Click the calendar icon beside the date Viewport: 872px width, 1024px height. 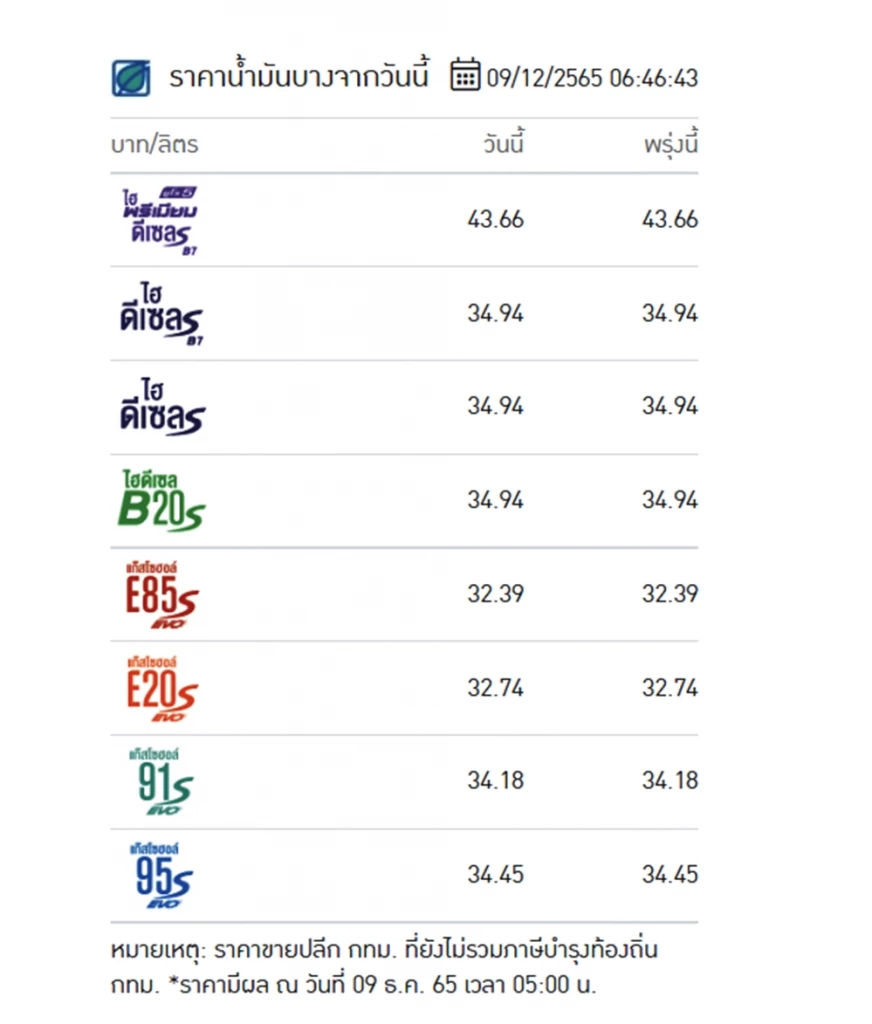465,76
